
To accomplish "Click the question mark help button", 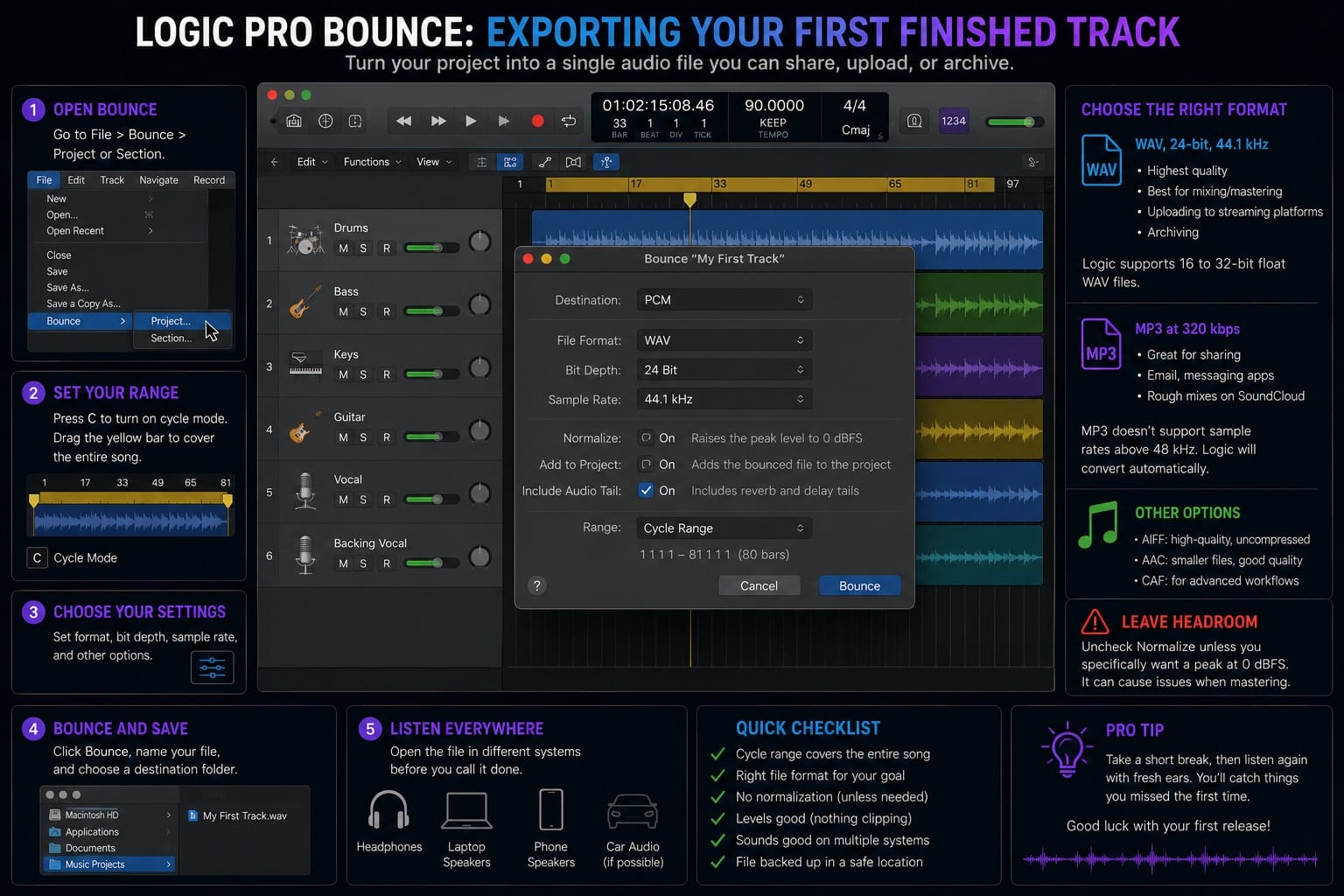I will point(537,585).
